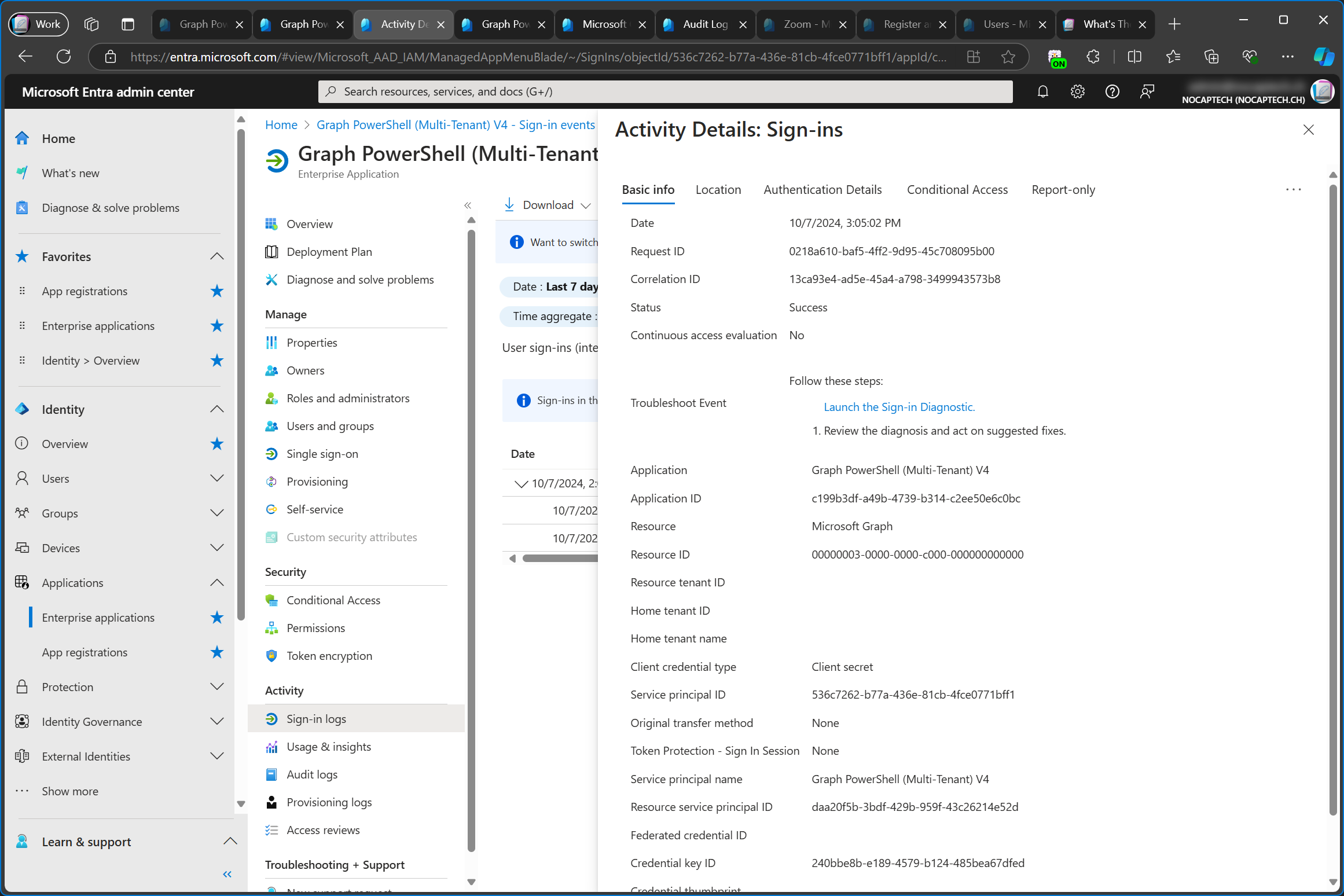Open Usage & insights menu item
1344x896 pixels.
point(328,747)
